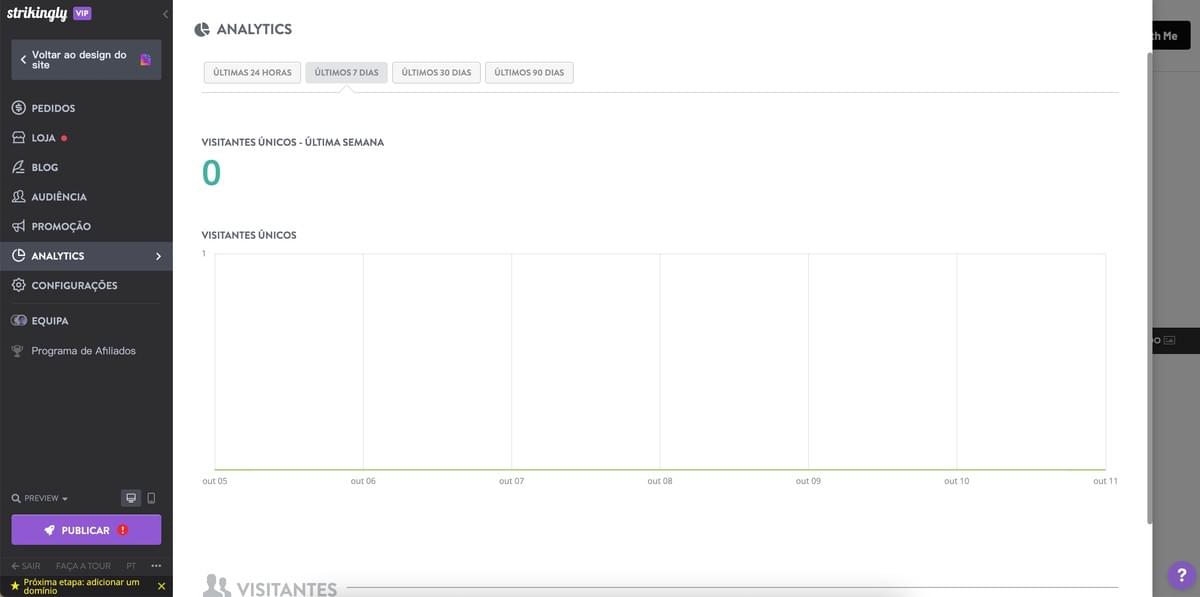This screenshot has height=597, width=1200.
Task: Click the unique visitors count 0
Action: (211, 174)
